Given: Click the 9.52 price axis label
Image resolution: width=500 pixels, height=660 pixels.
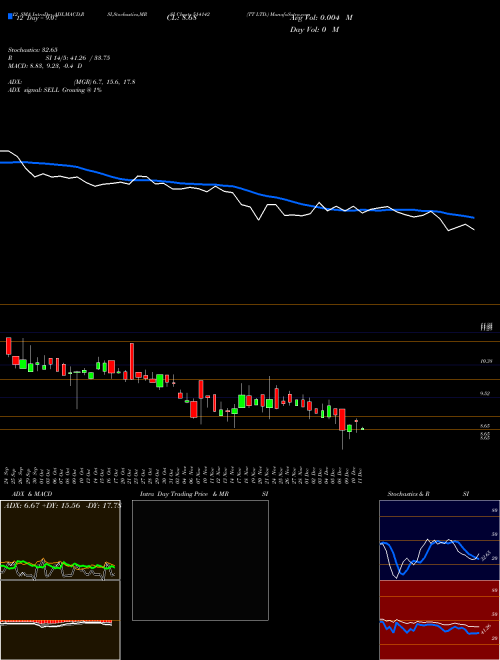Looking at the screenshot, I should (486, 394).
